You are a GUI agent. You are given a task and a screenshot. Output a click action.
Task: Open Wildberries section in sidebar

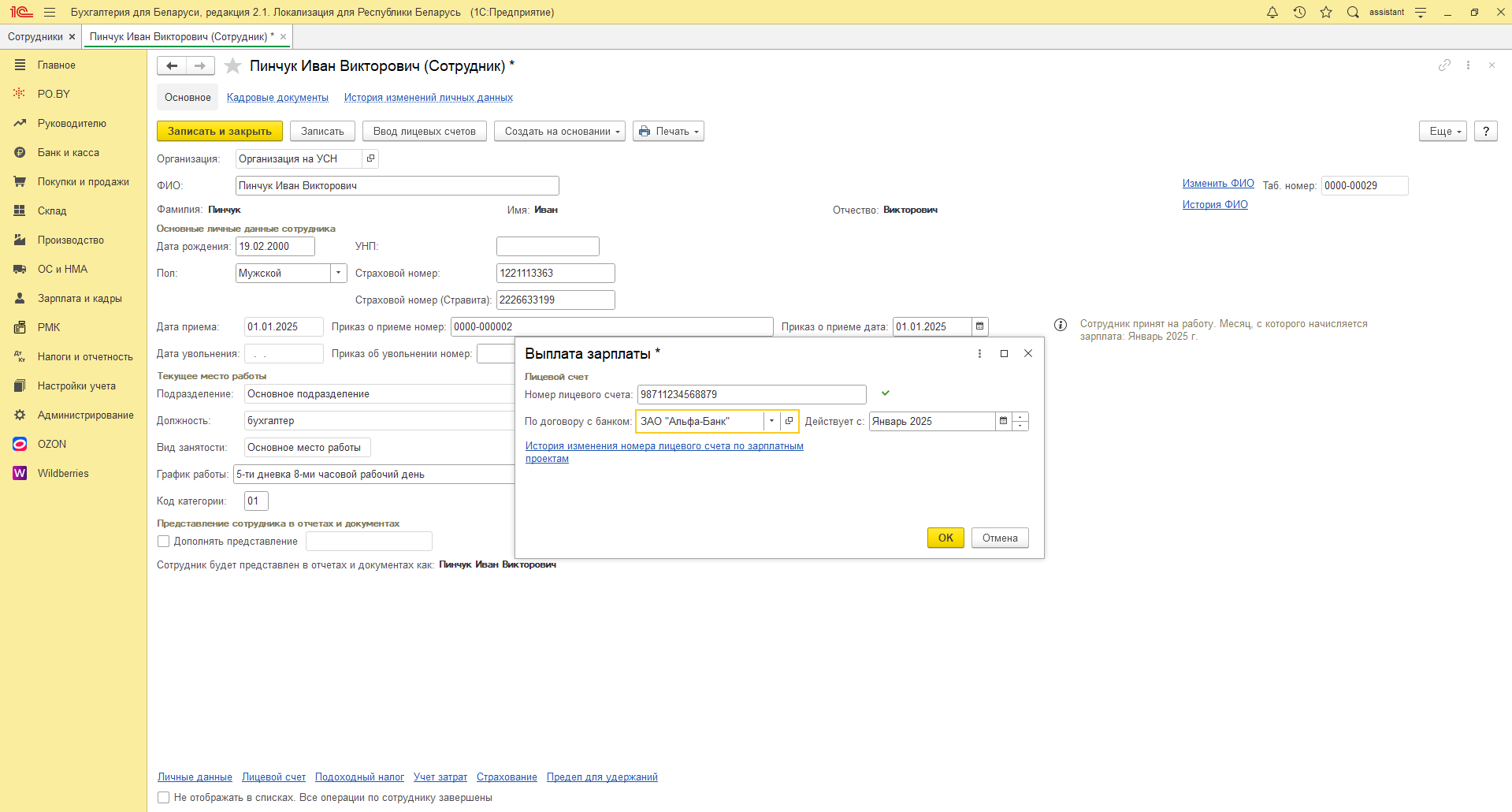[x=63, y=473]
